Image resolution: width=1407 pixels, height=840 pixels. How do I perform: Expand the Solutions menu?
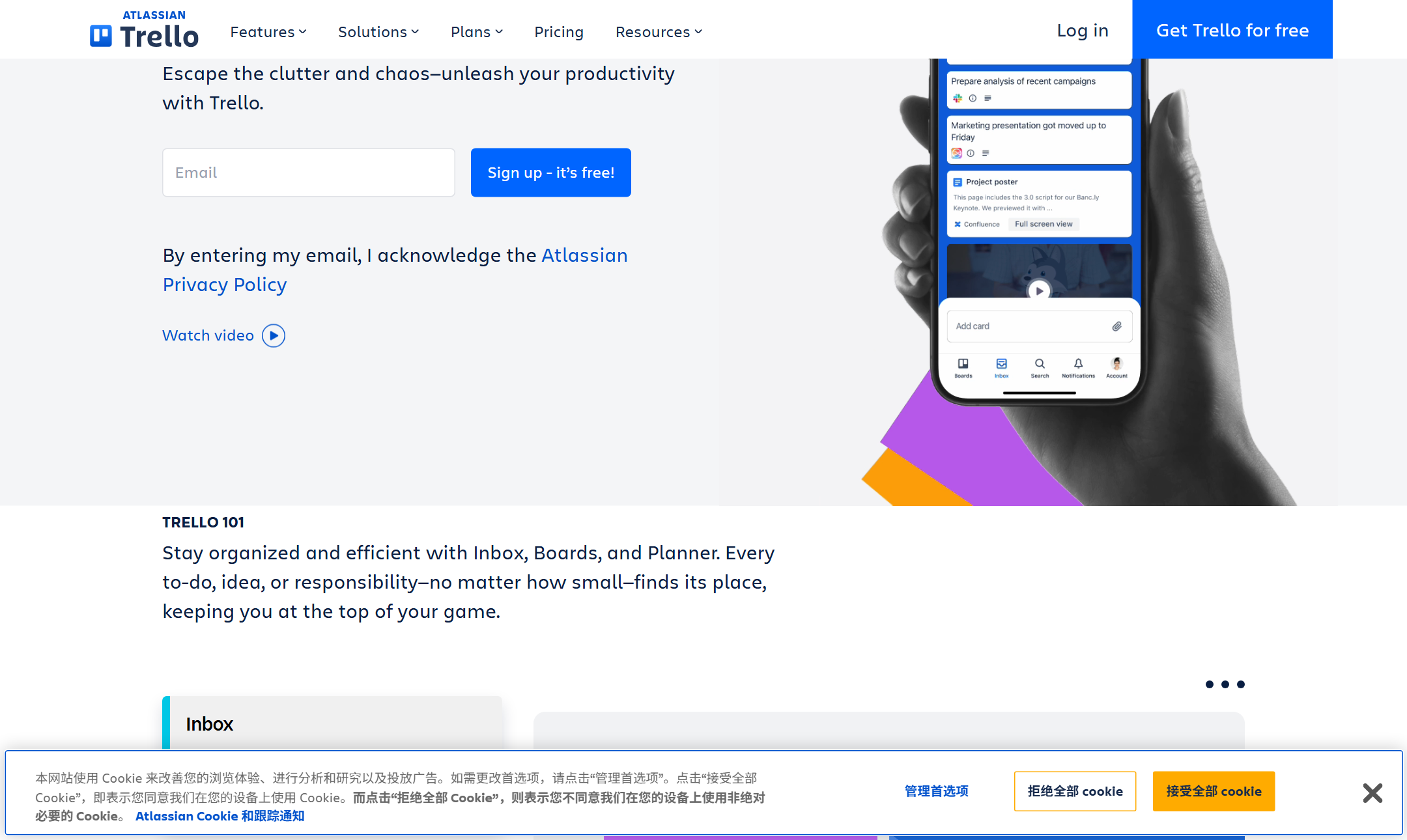click(x=378, y=32)
